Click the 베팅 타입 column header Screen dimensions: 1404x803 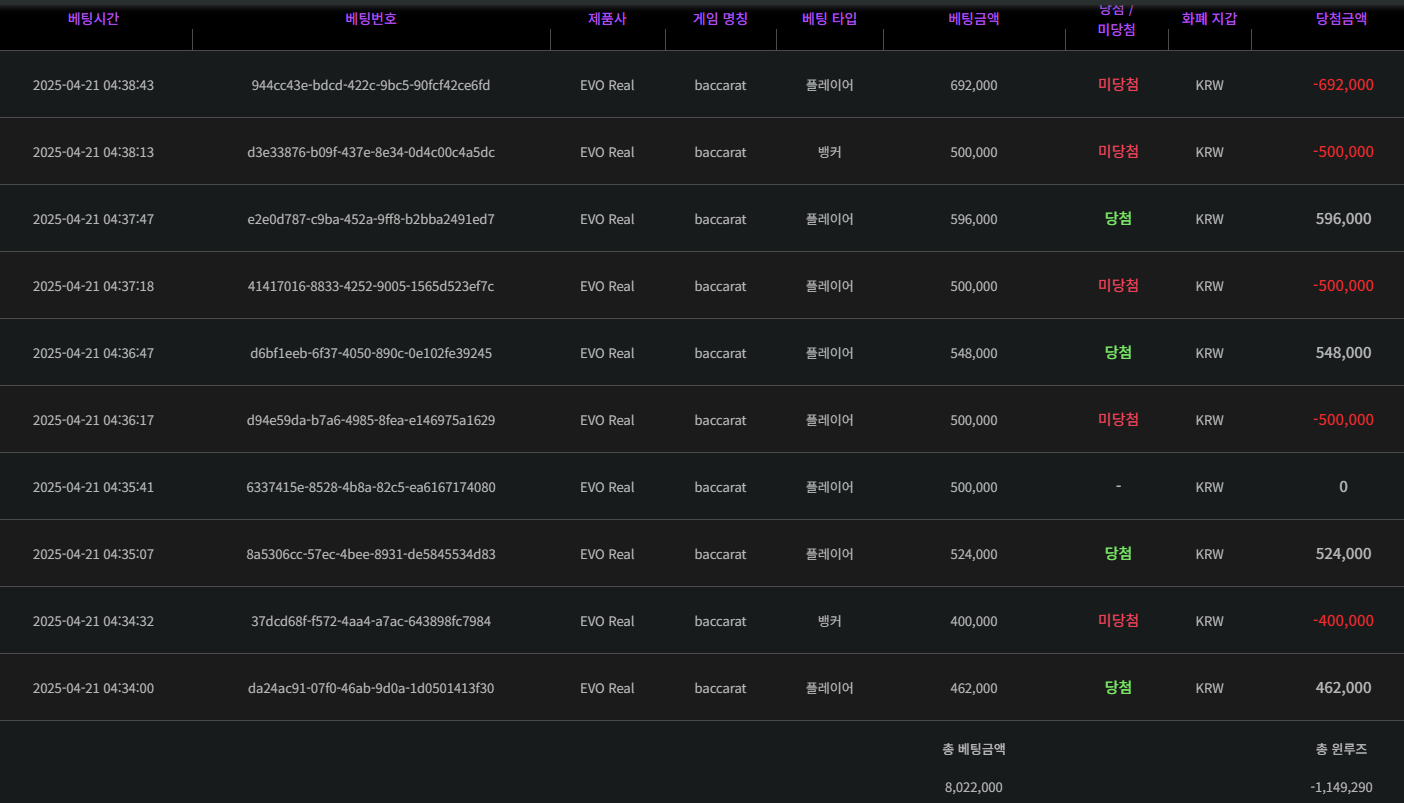point(829,19)
